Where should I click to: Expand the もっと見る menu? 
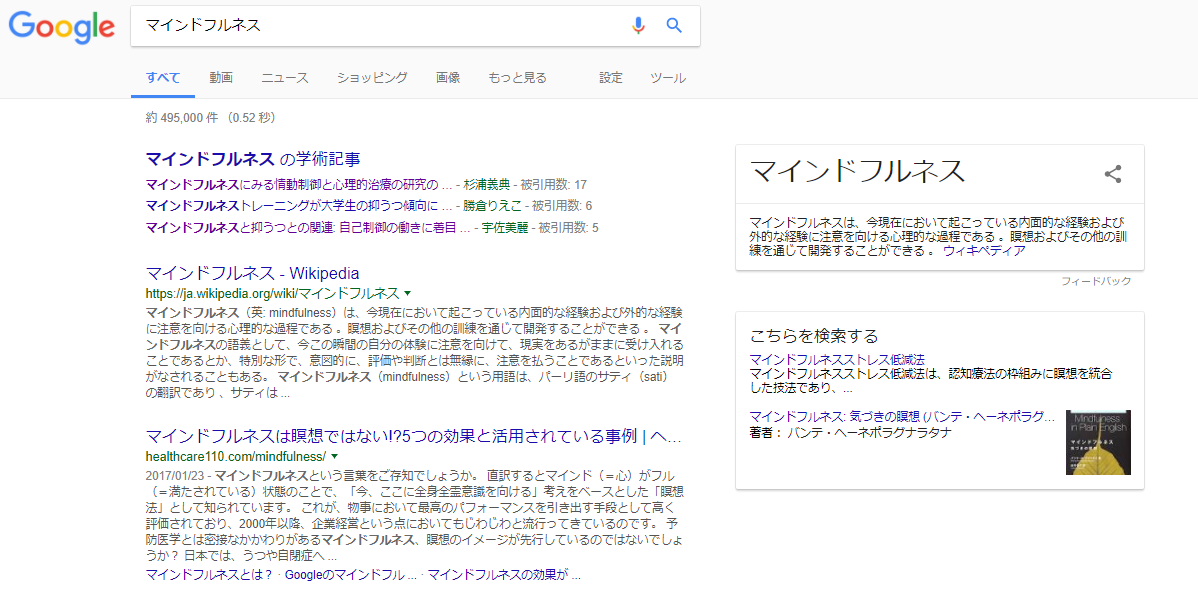pyautogui.click(x=517, y=77)
